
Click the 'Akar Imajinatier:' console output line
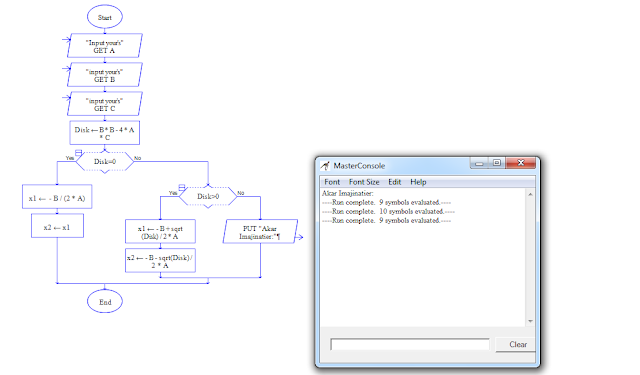[x=348, y=193]
